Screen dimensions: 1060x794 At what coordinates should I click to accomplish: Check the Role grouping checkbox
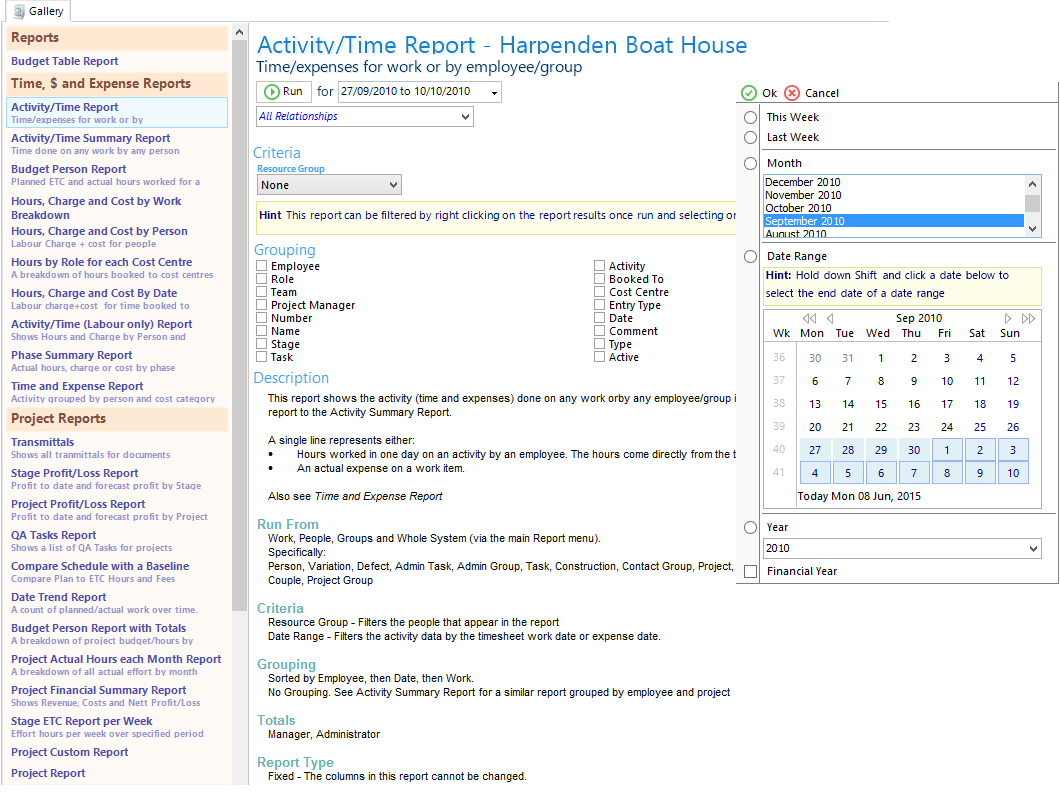pos(262,279)
